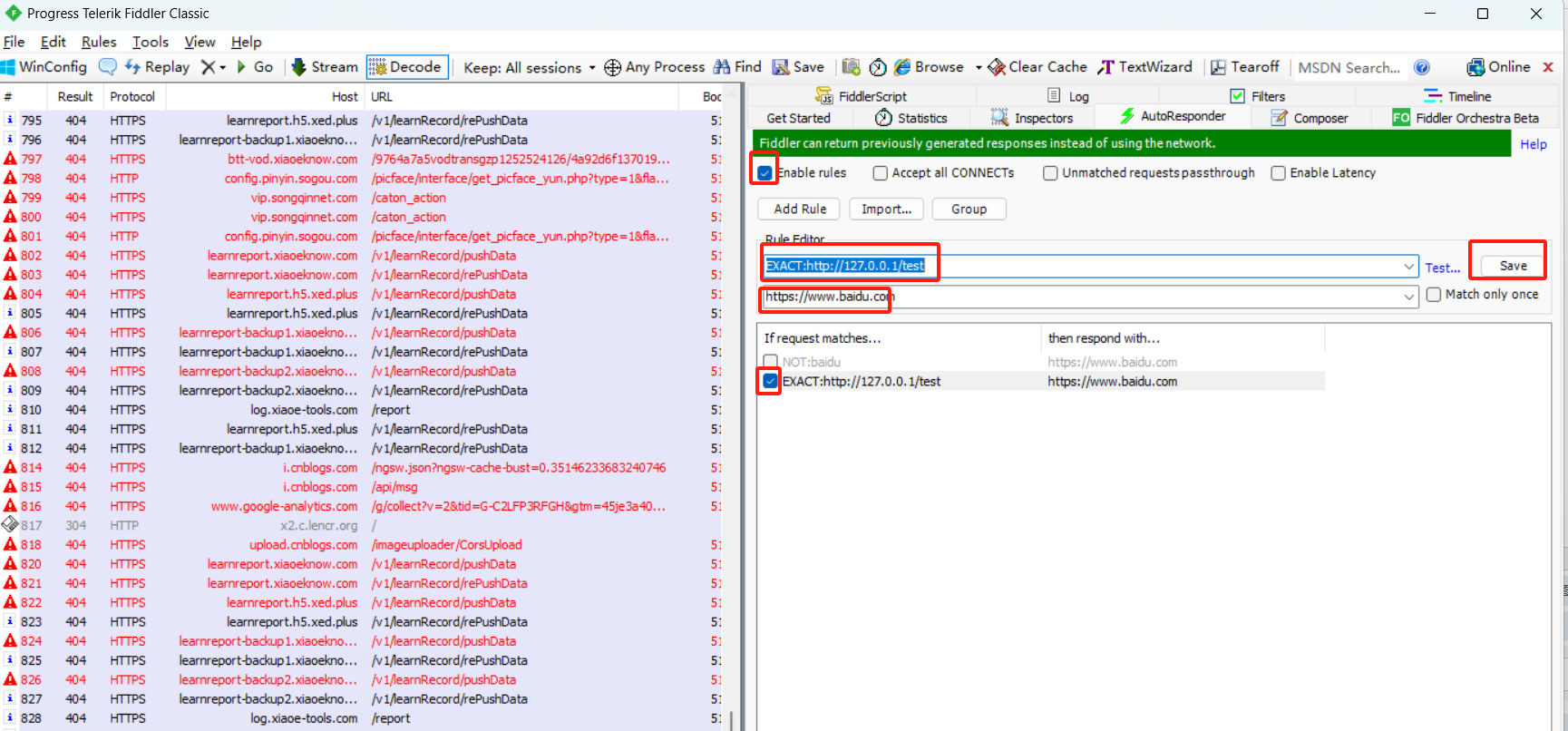
Task: Open the Help menu
Action: click(x=246, y=42)
